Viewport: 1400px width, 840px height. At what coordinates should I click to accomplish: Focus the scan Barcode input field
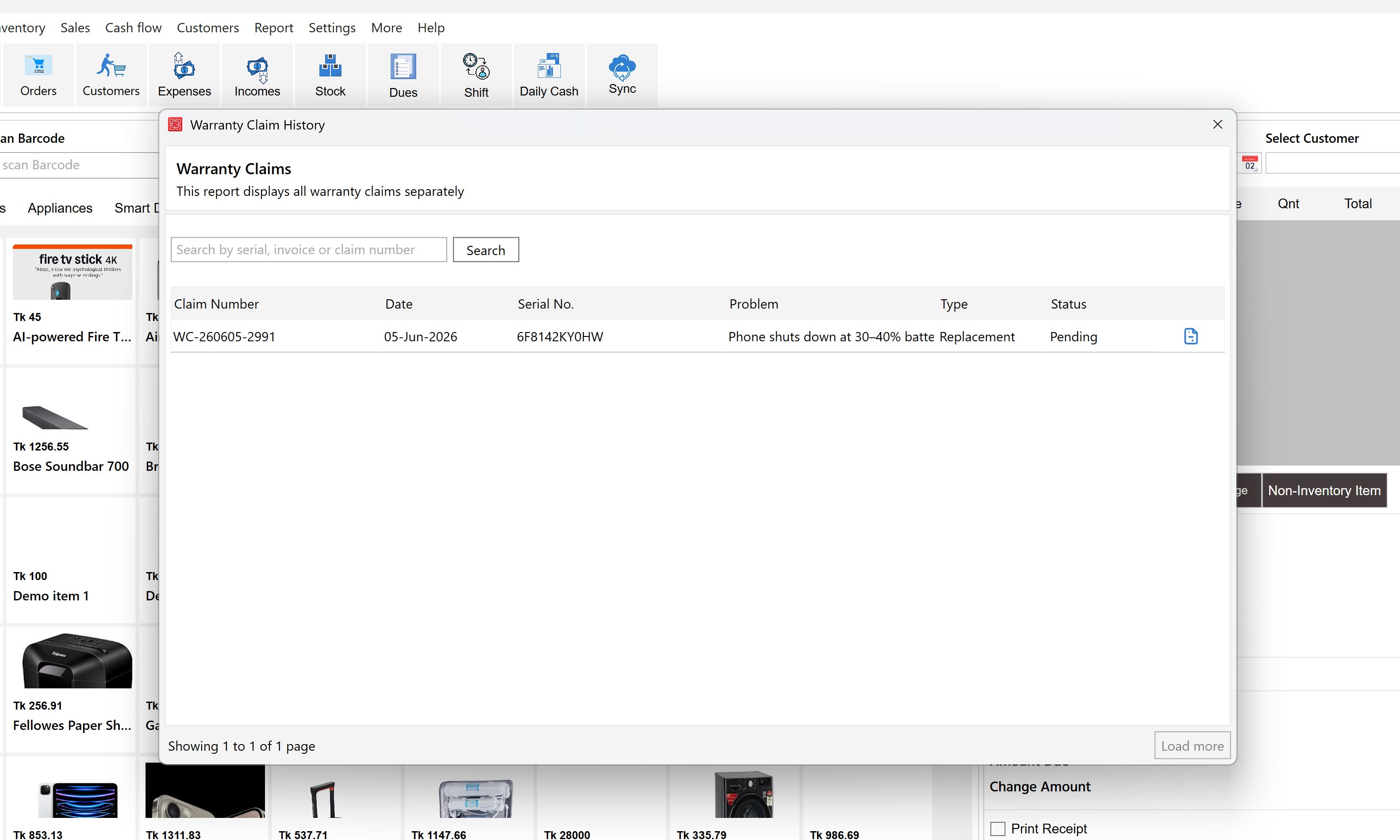click(x=79, y=165)
